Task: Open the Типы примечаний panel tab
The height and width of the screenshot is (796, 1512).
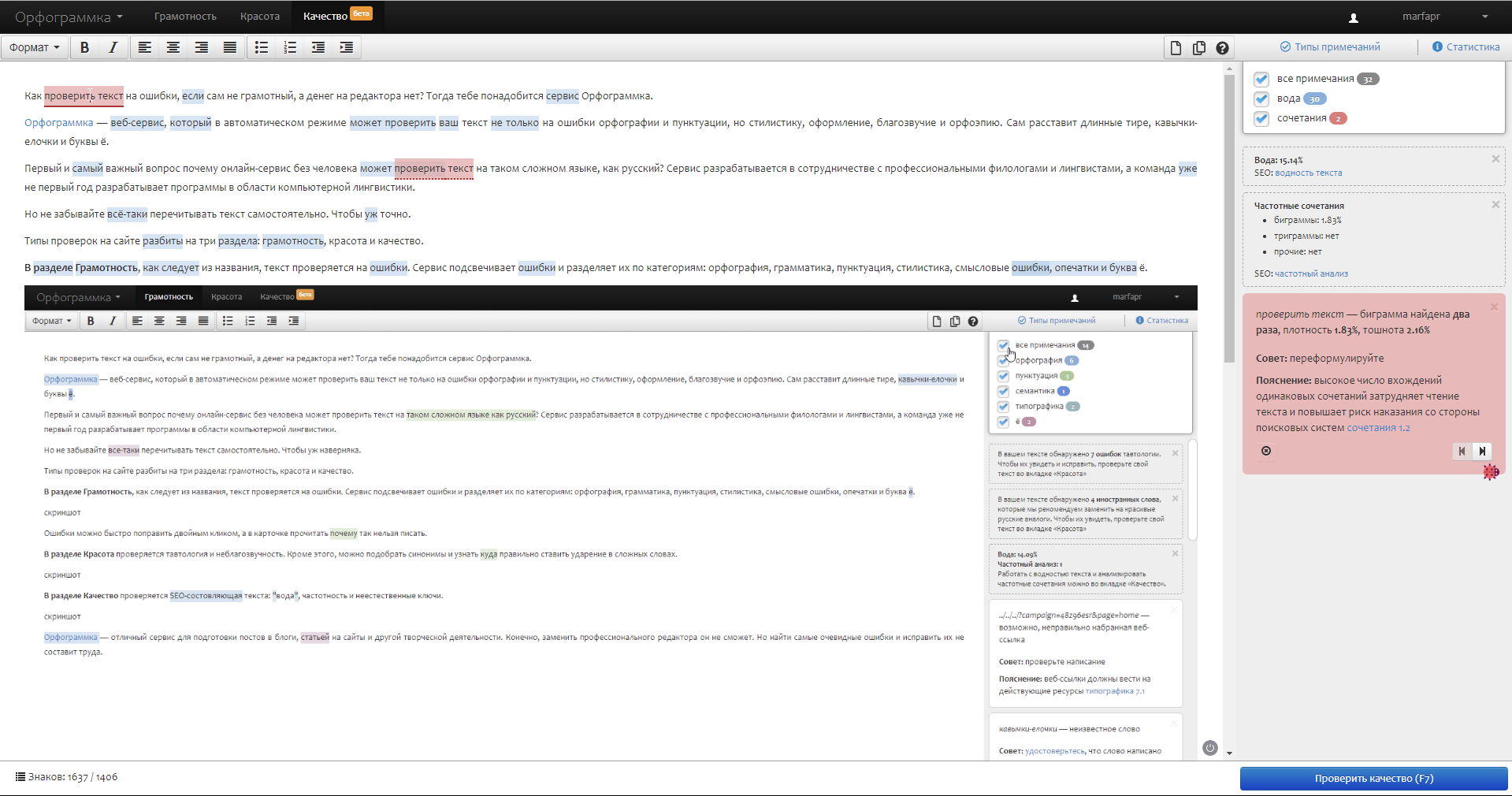Action: tap(1330, 47)
